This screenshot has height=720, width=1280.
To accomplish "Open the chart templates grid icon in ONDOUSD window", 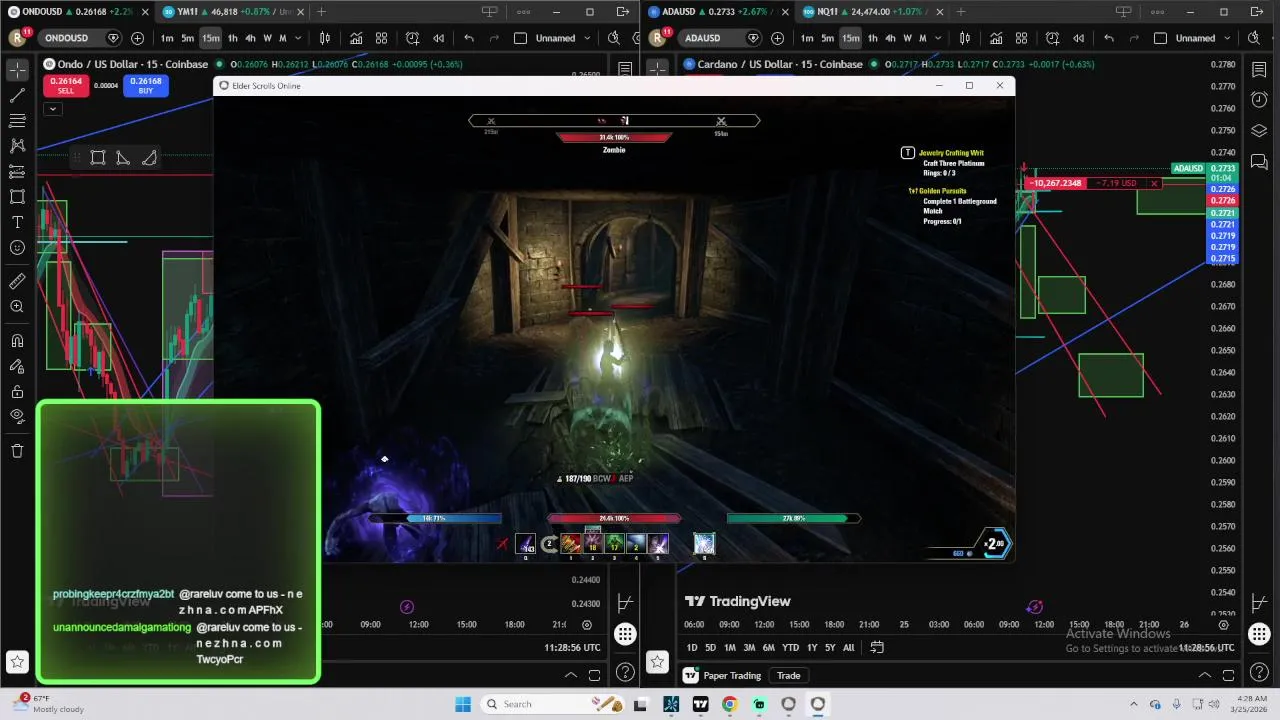I will 381,38.
